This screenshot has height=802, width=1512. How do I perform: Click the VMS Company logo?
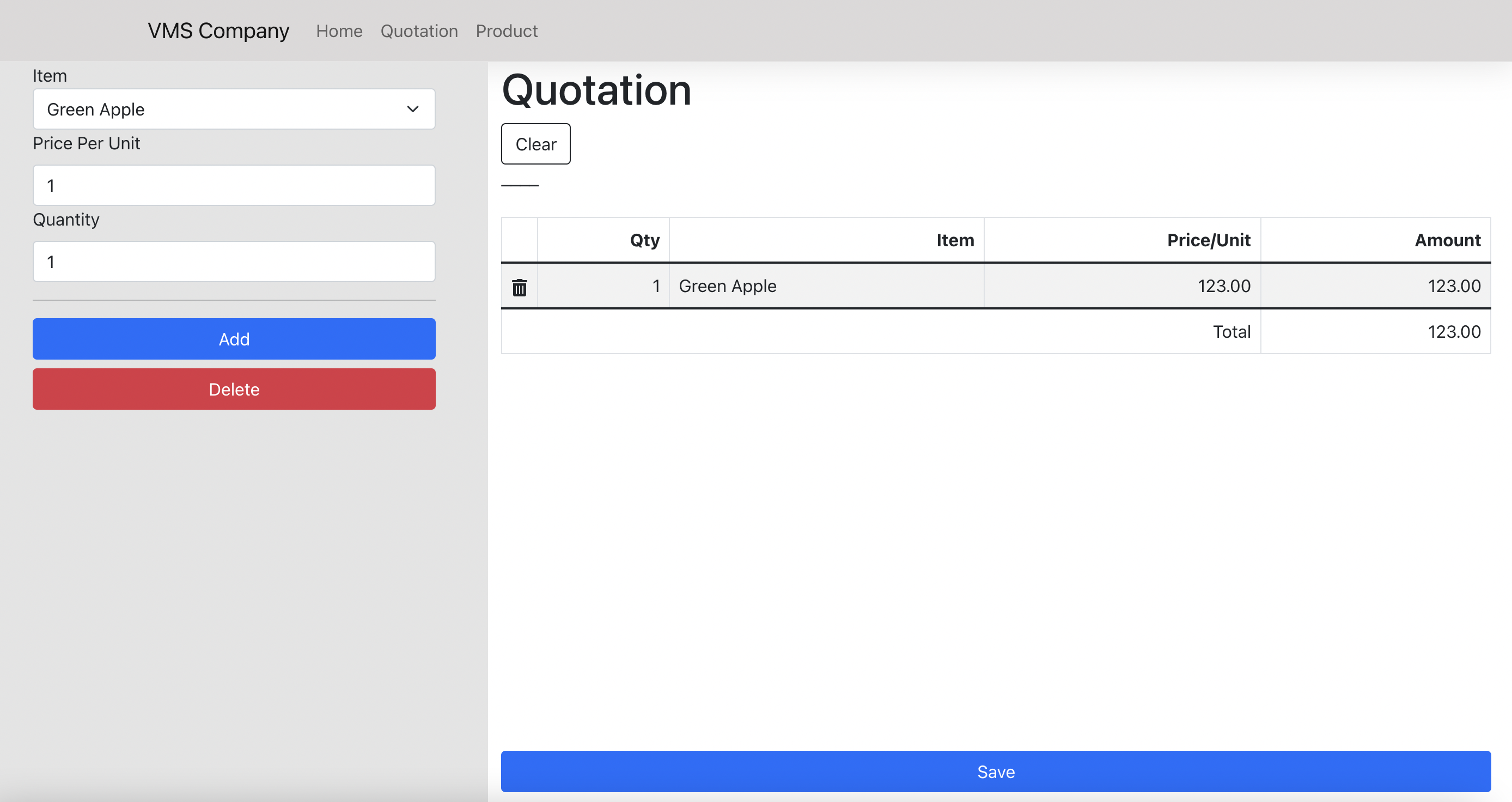tap(218, 31)
